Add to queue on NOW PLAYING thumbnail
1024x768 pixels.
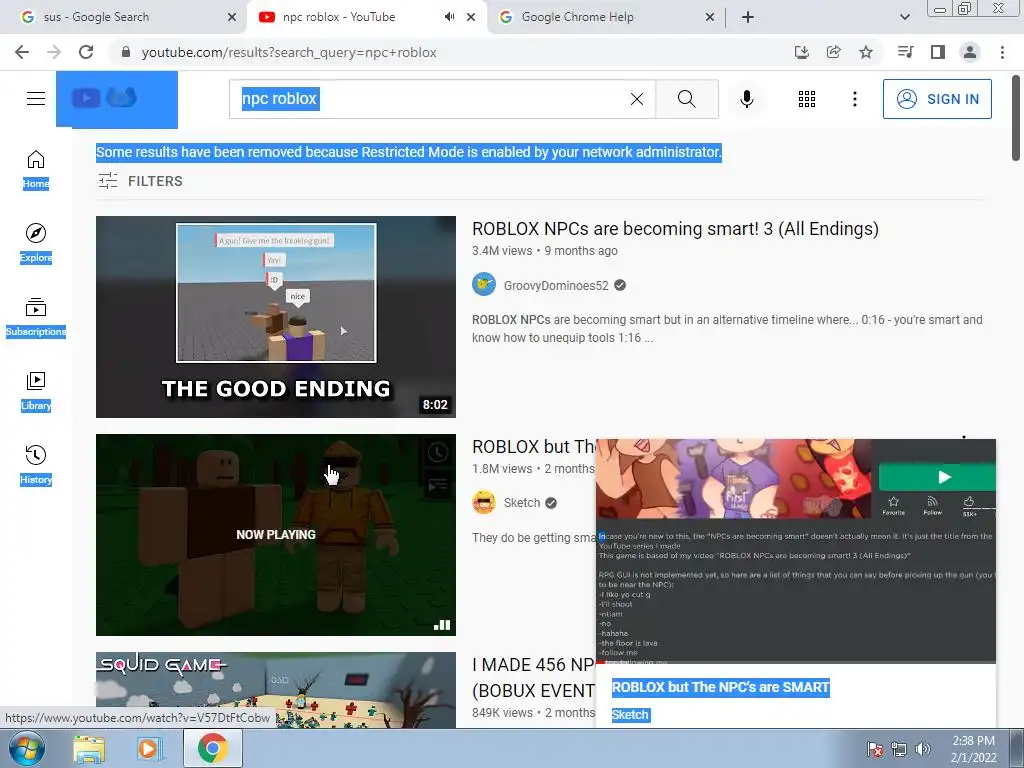438,485
